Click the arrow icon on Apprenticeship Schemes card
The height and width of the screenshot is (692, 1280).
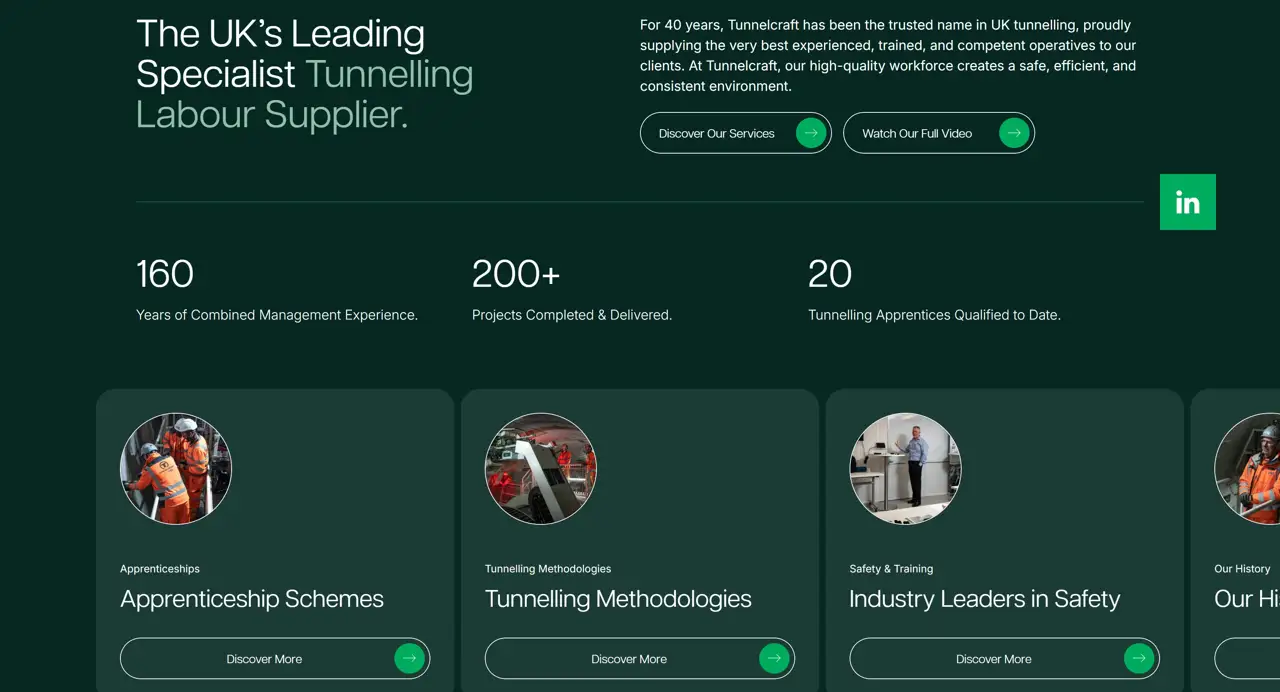409,659
